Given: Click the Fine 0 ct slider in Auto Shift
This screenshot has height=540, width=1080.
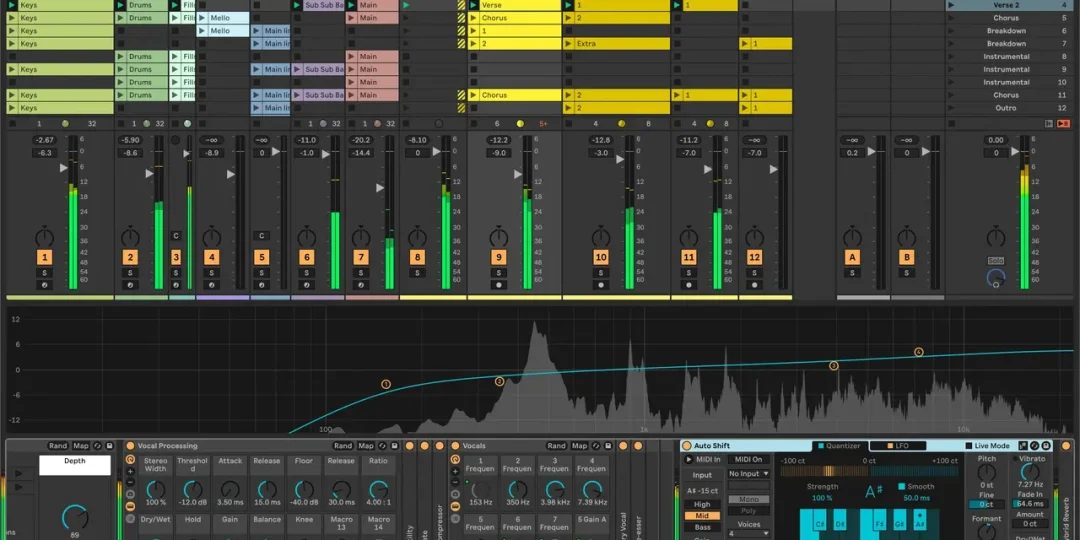Looking at the screenshot, I should (986, 505).
